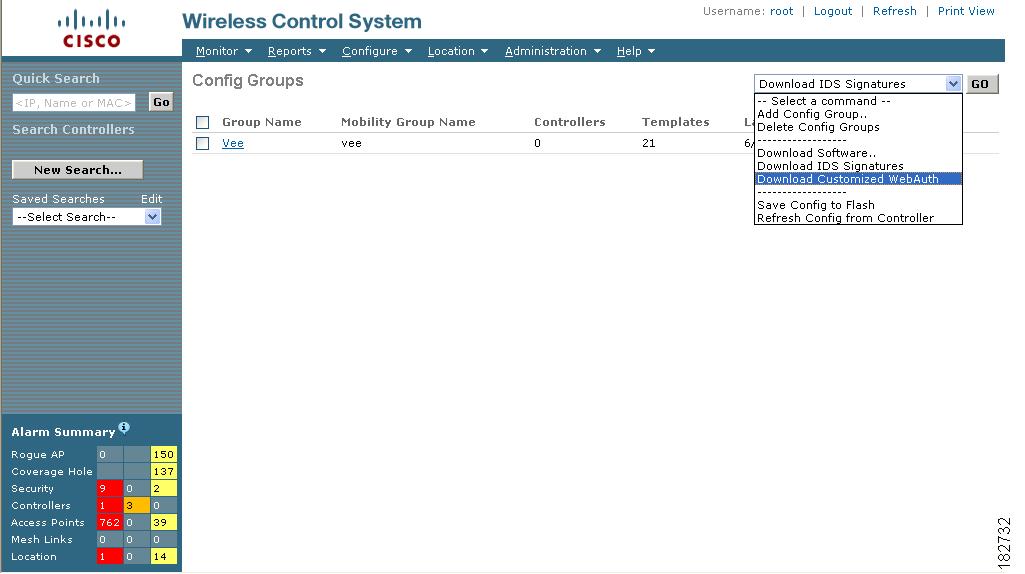Open the Administration menu
Viewport: 1025px width, 574px height.
[552, 51]
